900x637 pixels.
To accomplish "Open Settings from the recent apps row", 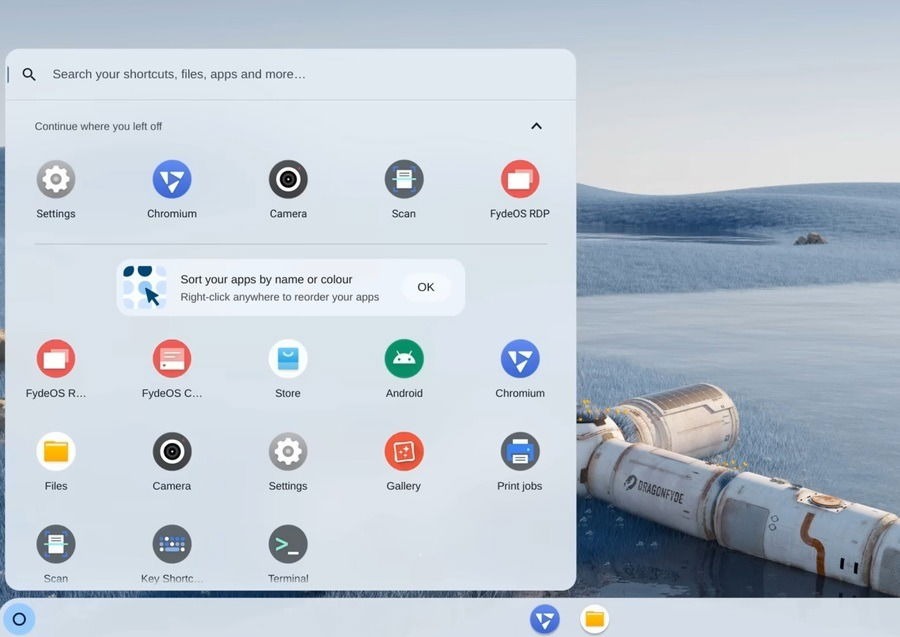I will click(x=56, y=180).
